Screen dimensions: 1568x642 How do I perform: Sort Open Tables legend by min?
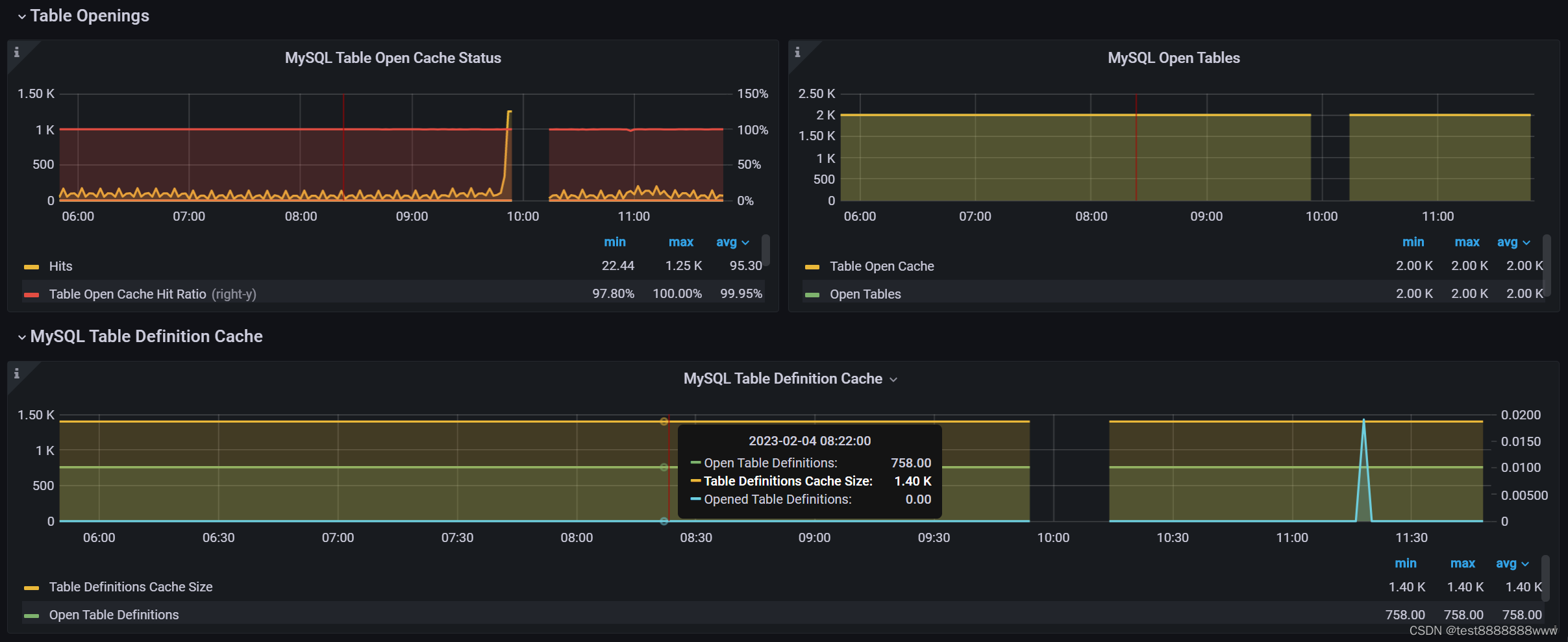coord(1413,242)
